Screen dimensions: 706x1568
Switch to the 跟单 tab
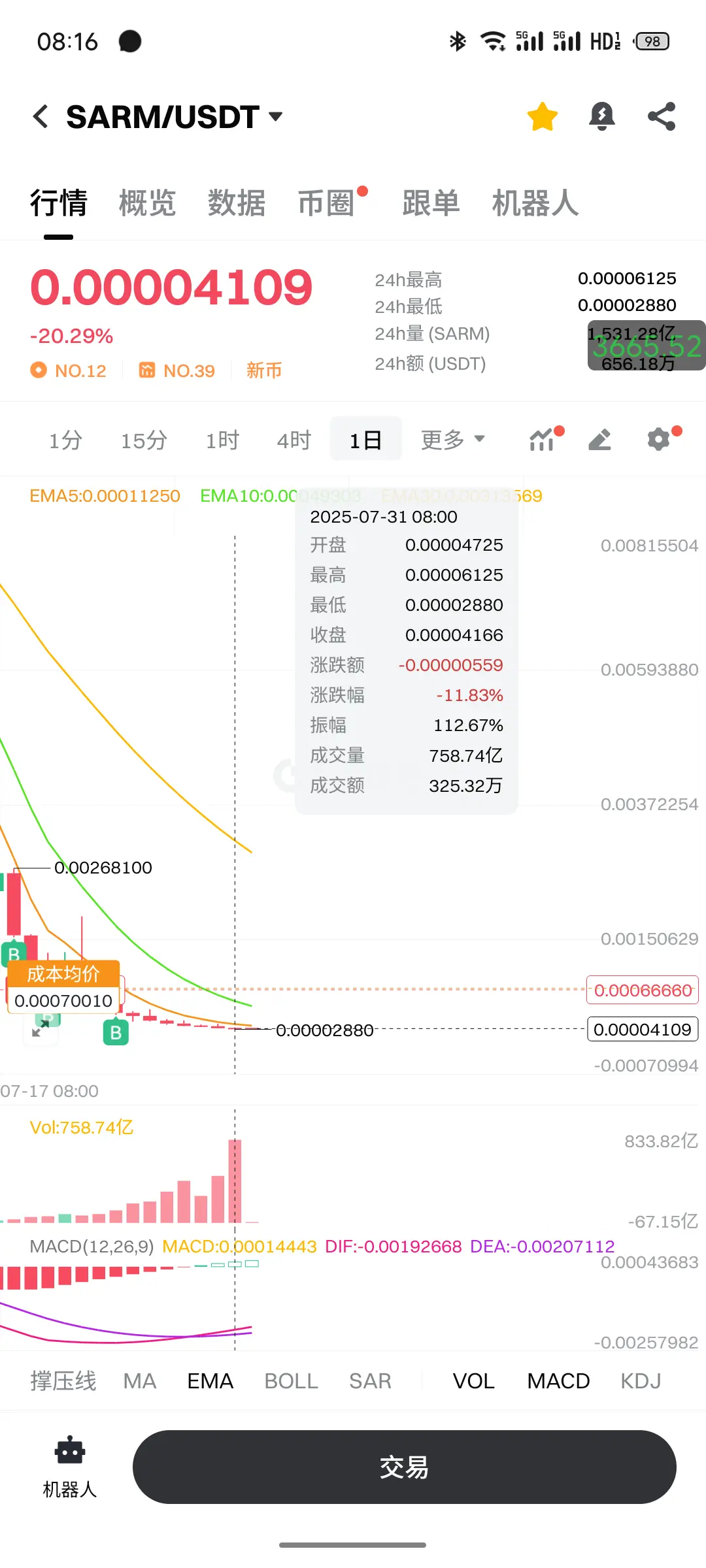[x=431, y=203]
